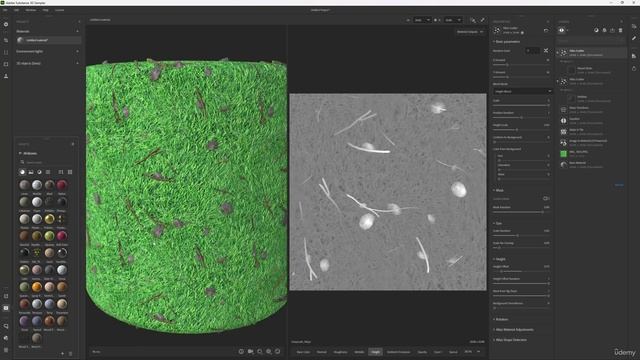Collapse the Size section
640x360 pixels.
point(498,223)
